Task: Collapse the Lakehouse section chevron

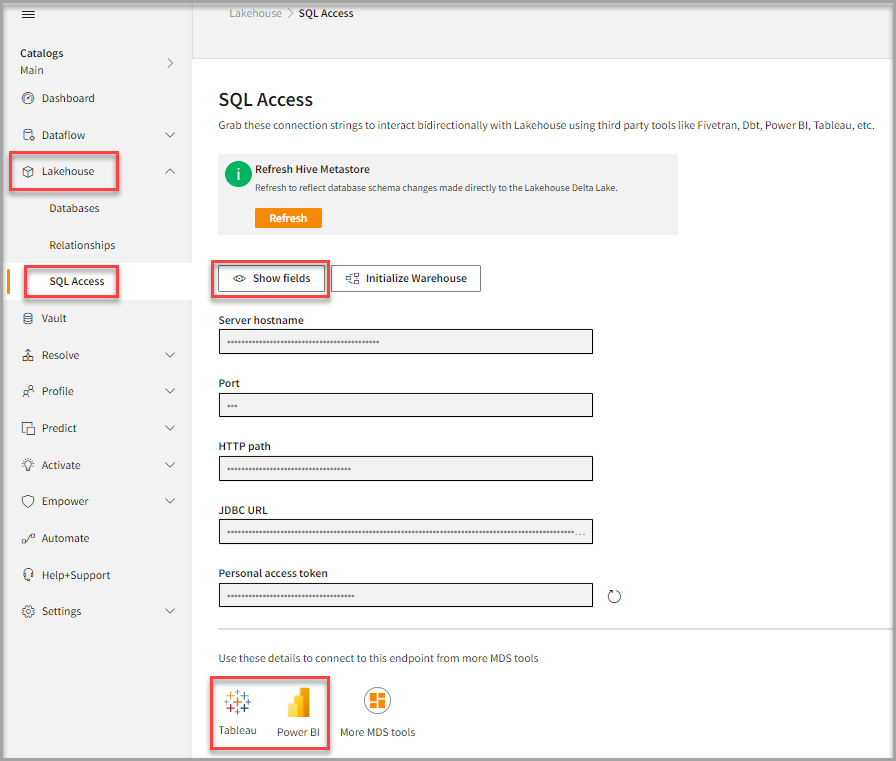Action: [x=170, y=171]
